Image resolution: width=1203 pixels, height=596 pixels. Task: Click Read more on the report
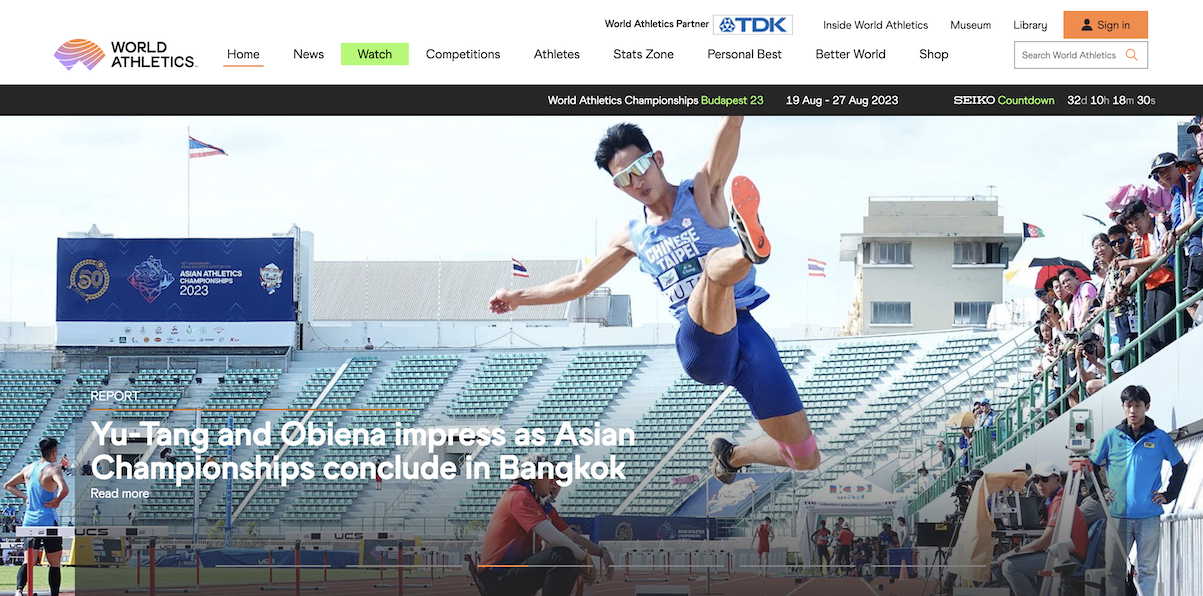(119, 494)
